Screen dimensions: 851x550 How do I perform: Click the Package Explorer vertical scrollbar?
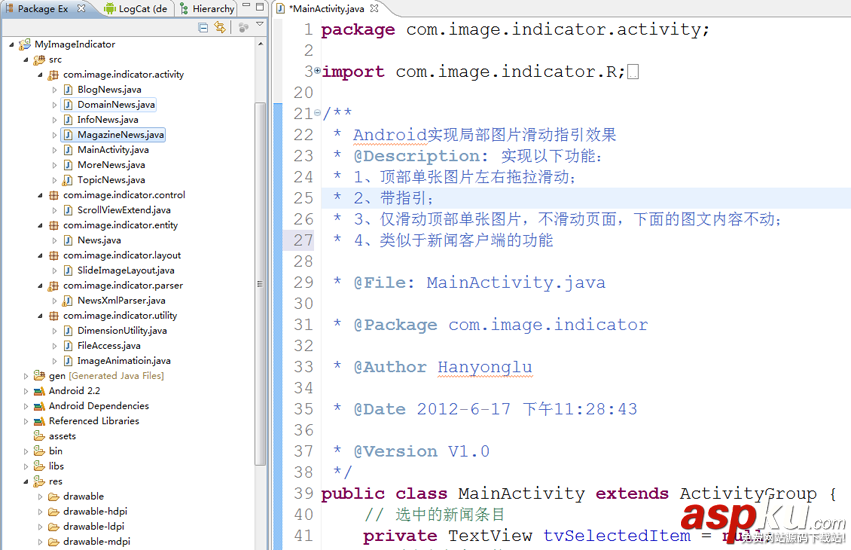[260, 282]
